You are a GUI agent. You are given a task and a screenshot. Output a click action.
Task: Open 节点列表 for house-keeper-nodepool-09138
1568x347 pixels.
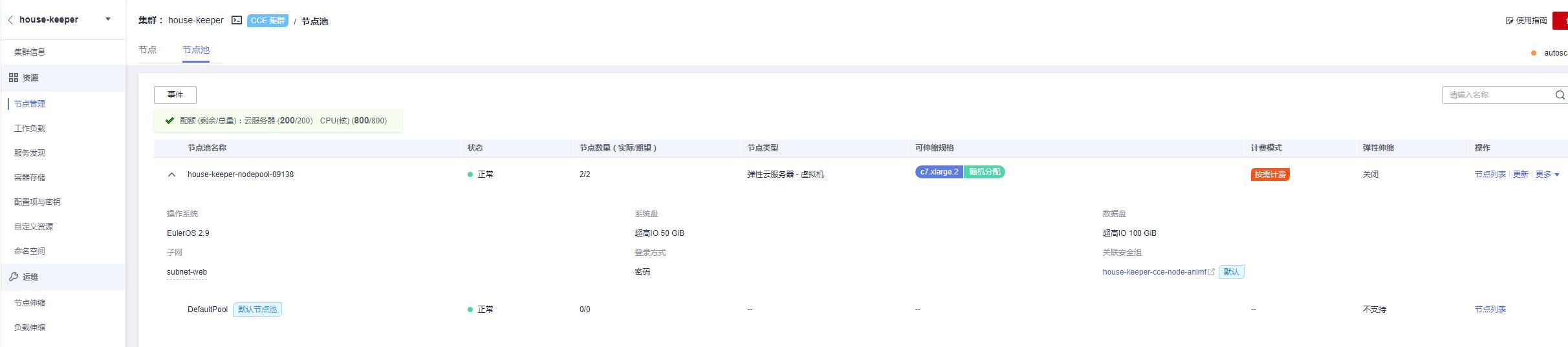pos(1490,174)
